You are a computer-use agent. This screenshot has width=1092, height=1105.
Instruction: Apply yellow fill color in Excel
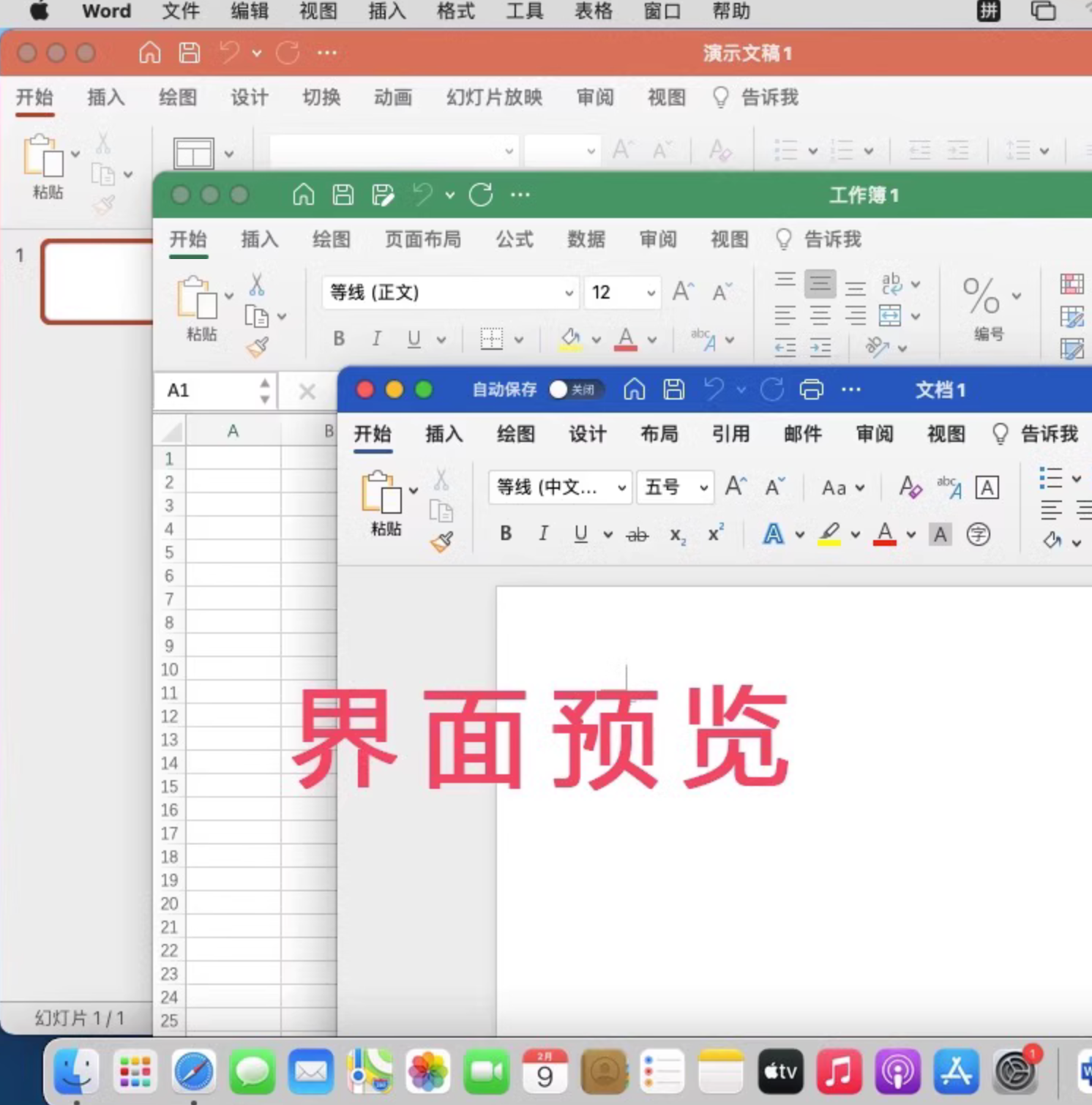(x=570, y=340)
